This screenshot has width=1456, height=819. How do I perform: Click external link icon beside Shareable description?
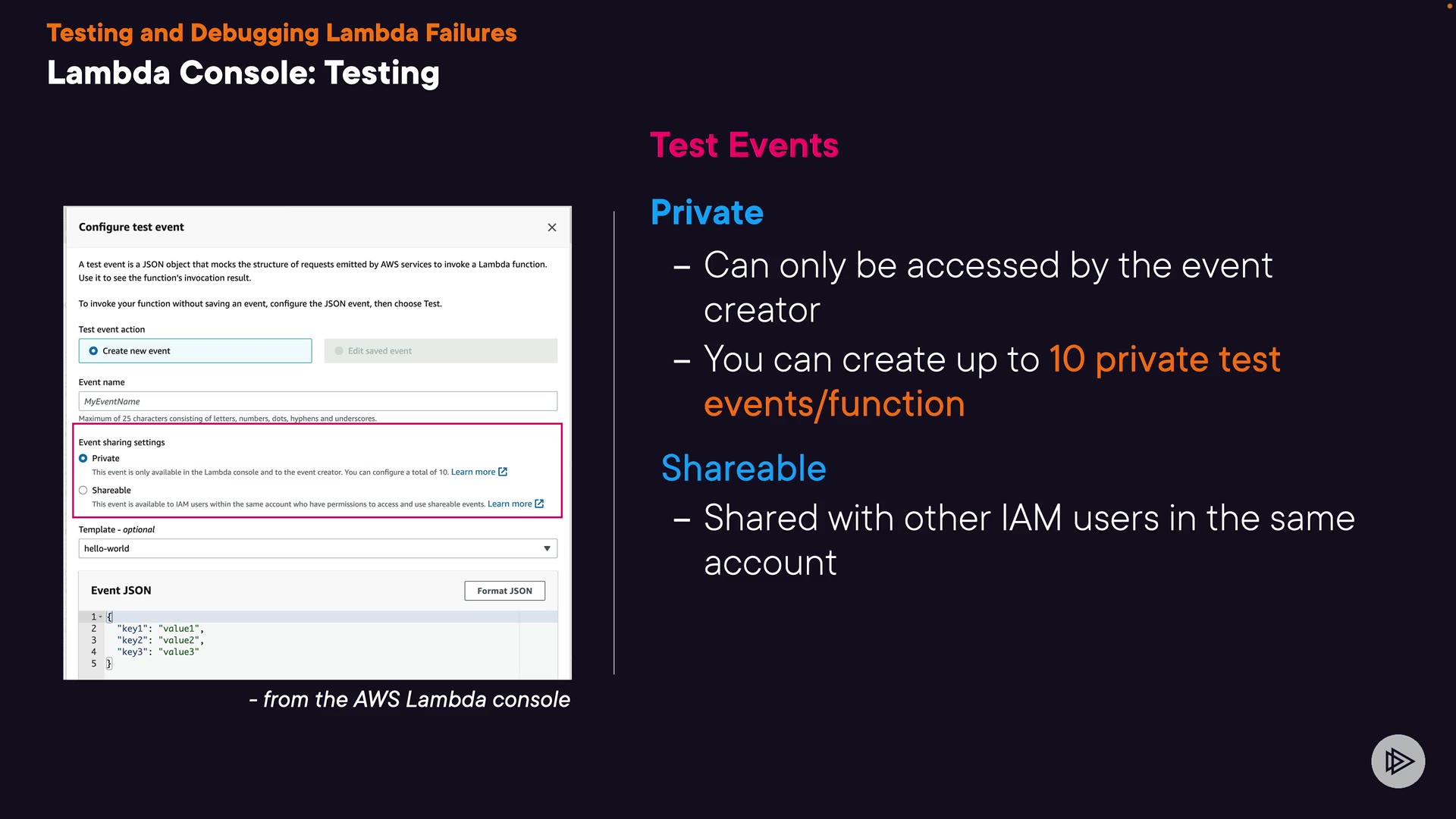click(x=539, y=504)
